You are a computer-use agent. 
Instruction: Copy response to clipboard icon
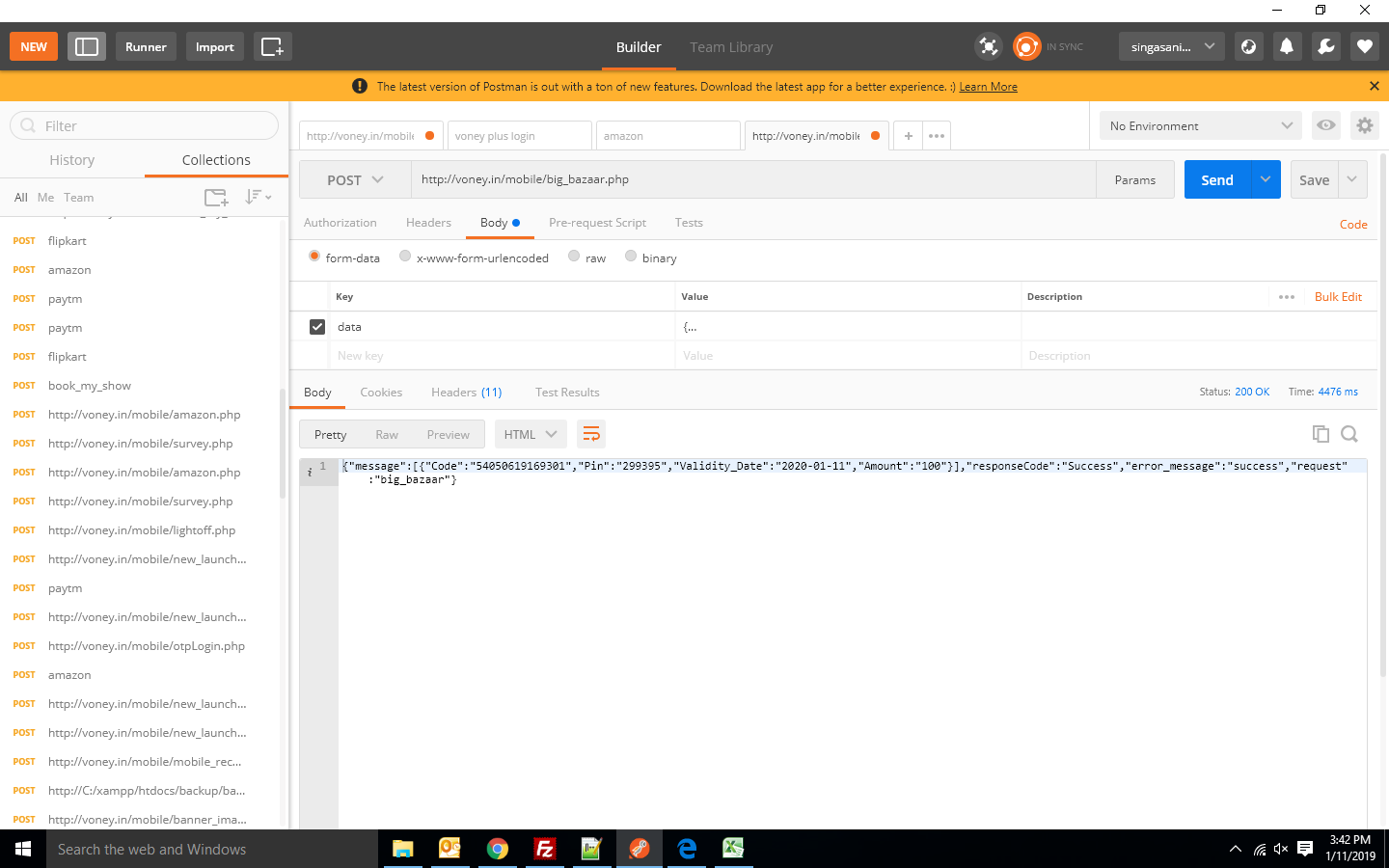(x=1321, y=434)
